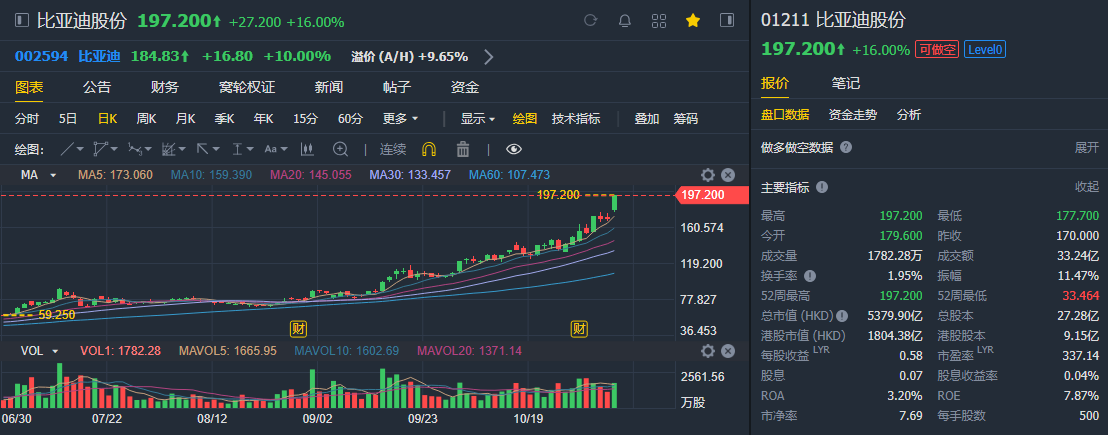The width and height of the screenshot is (1108, 435).
Task: Open price alert bell
Action: click(625, 20)
